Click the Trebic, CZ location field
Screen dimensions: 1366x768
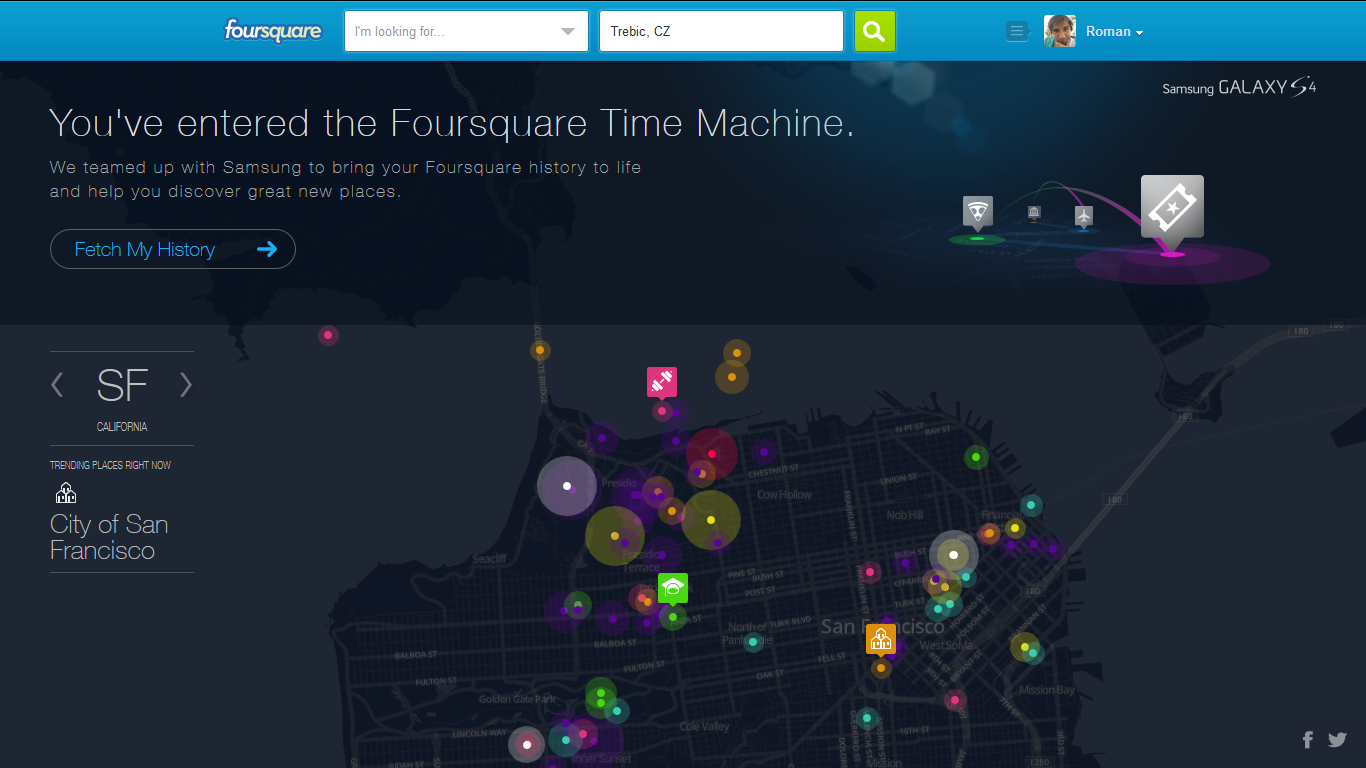coord(720,31)
